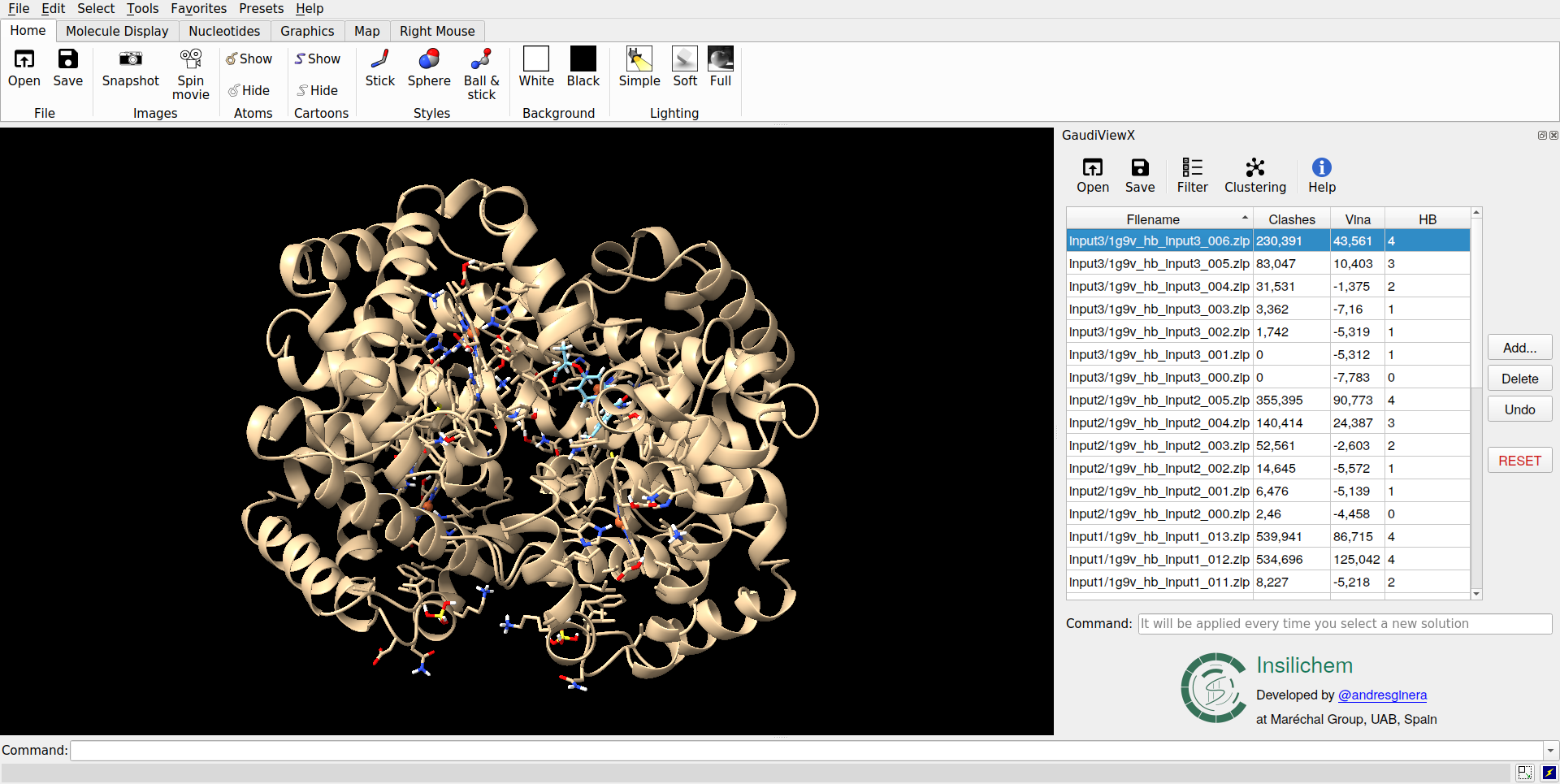Open the Clustering tool

1255,175
